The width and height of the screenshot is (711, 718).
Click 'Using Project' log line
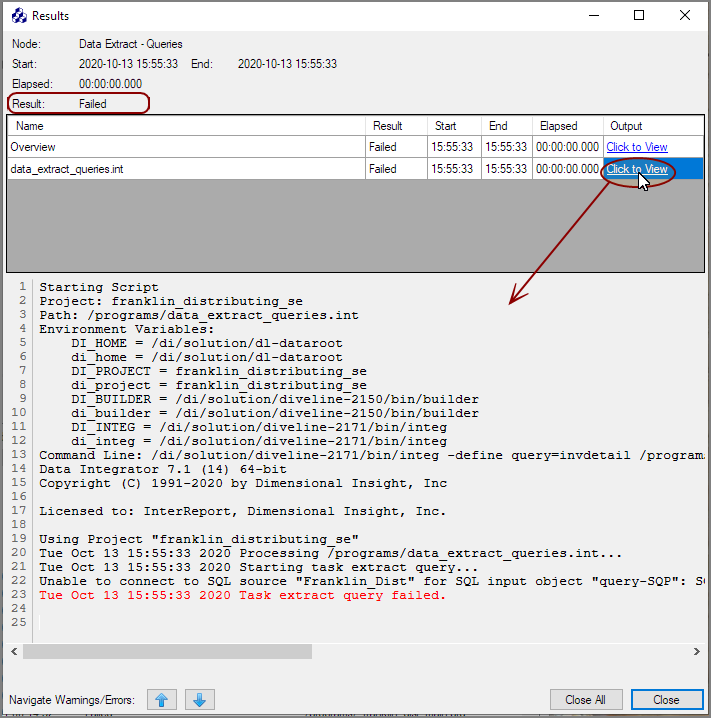pos(199,539)
